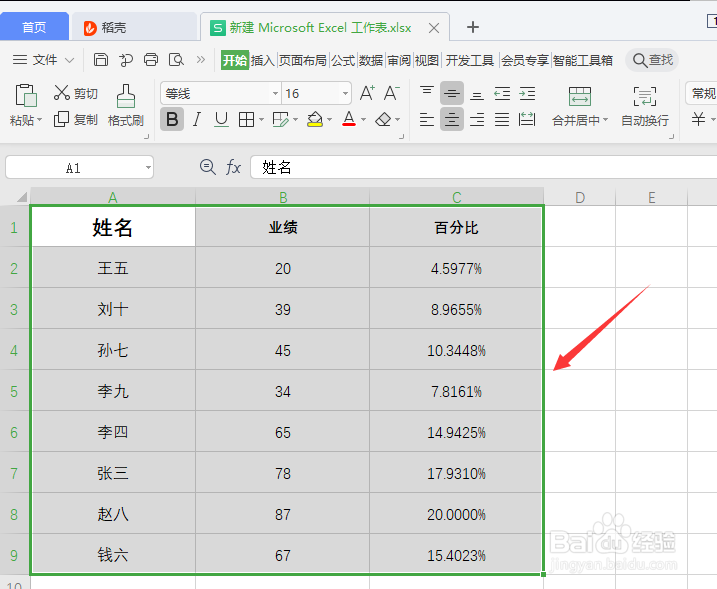
Task: Decrease indent icon
Action: pos(502,93)
